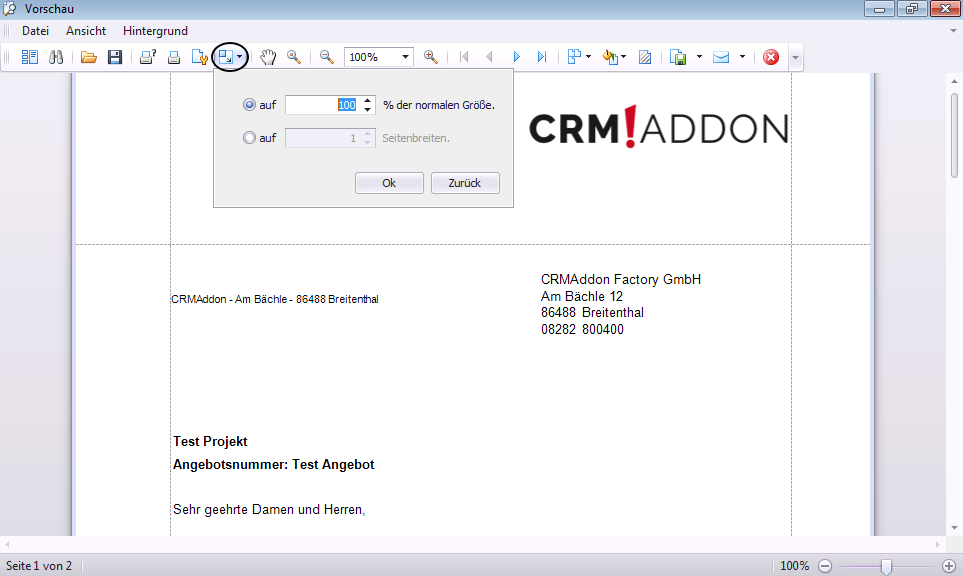963x576 pixels.
Task: Restore down the Vorschau window
Action: pos(911,9)
